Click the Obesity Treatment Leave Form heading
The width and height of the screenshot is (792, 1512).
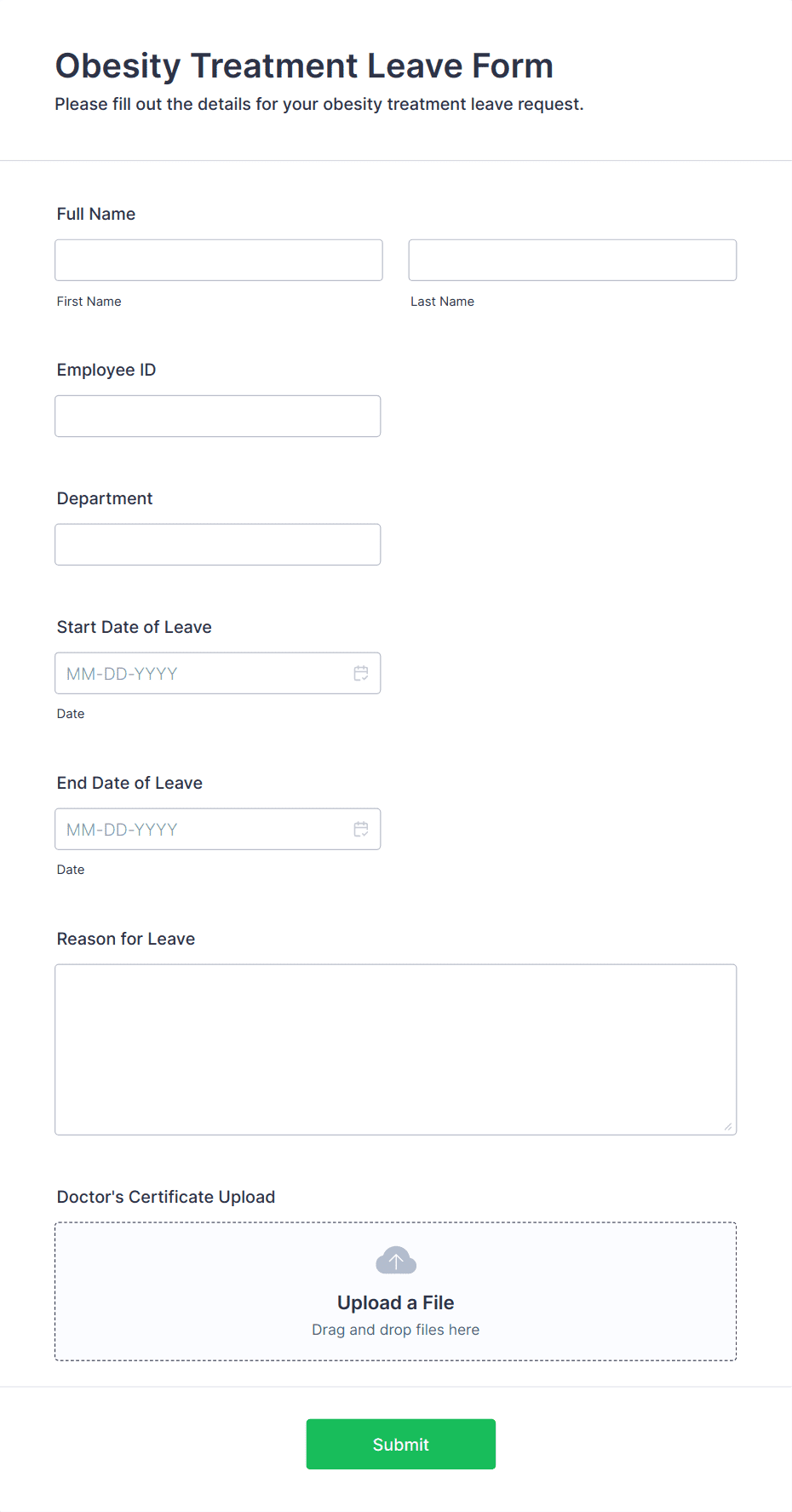coord(305,66)
